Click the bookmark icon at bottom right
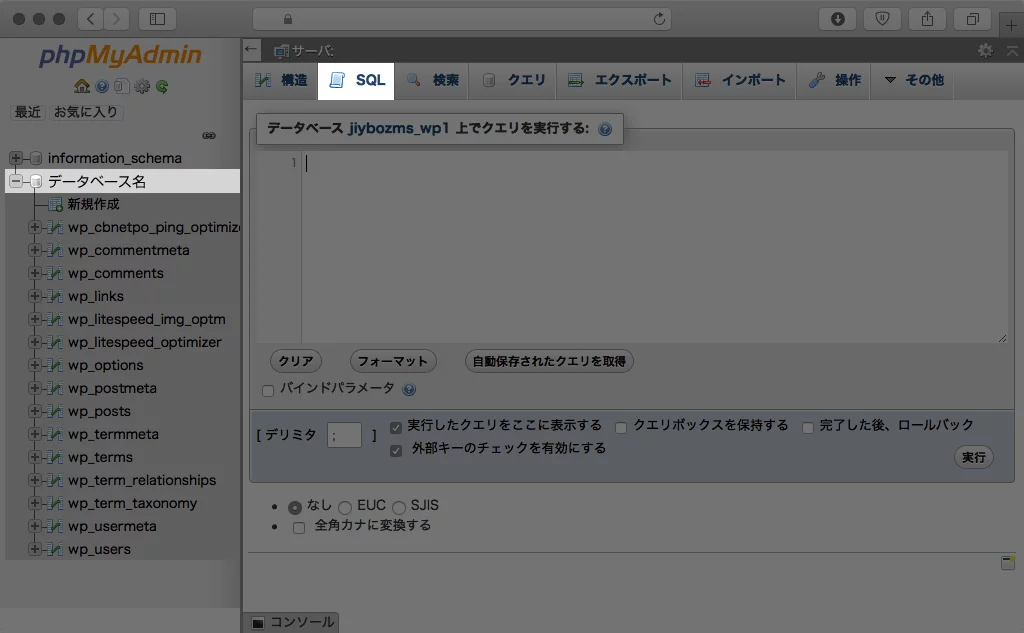Viewport: 1024px width, 633px height. click(1008, 562)
